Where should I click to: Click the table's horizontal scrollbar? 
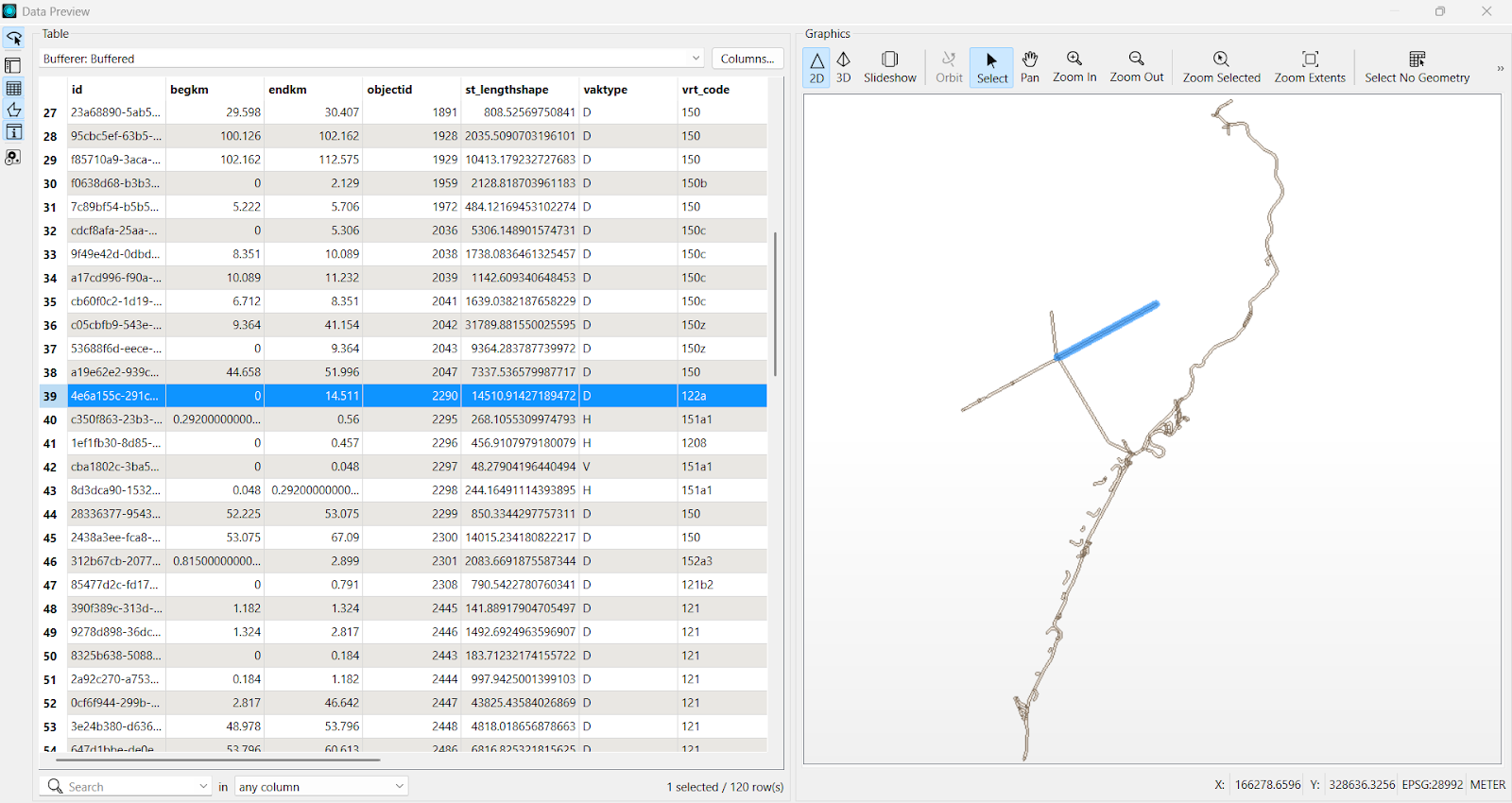click(x=217, y=759)
